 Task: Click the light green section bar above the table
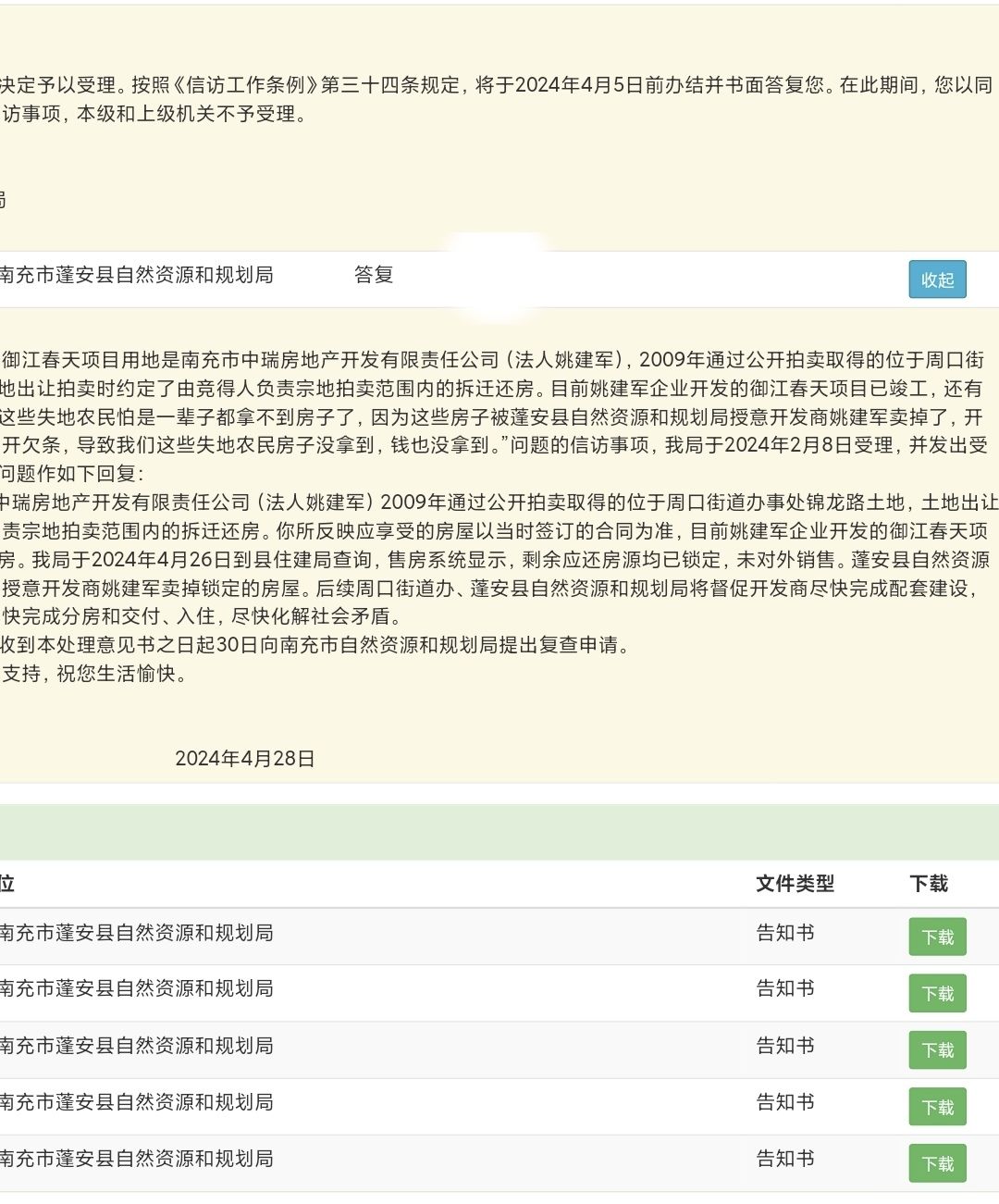(499, 832)
